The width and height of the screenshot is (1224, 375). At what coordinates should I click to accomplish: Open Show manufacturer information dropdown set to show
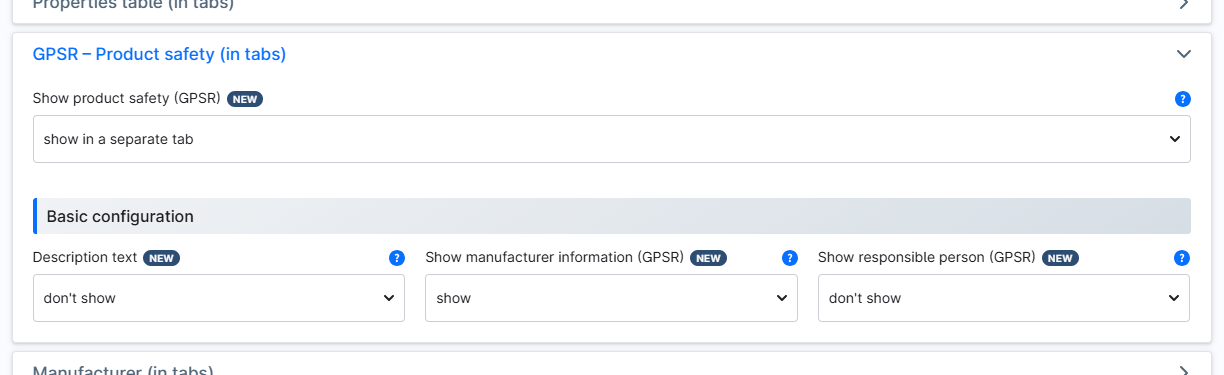coord(611,298)
